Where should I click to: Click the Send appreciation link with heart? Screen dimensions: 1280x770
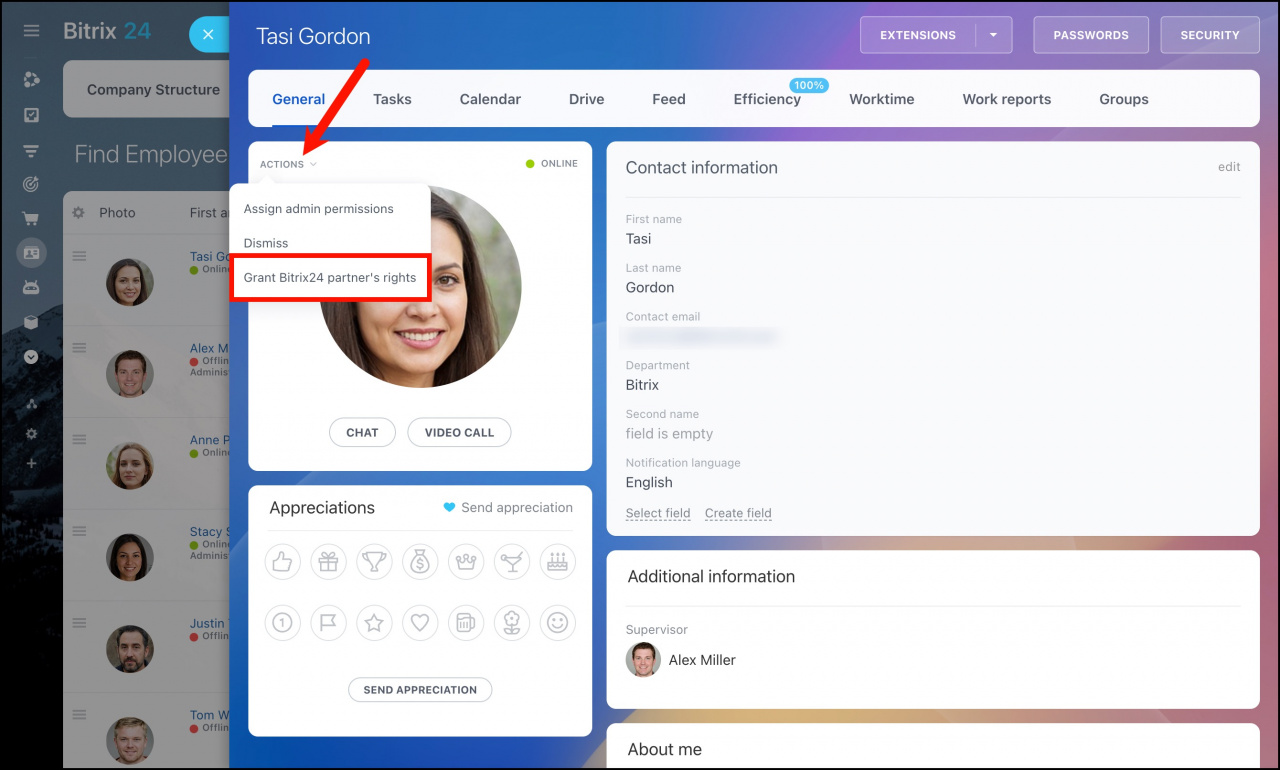tap(508, 507)
